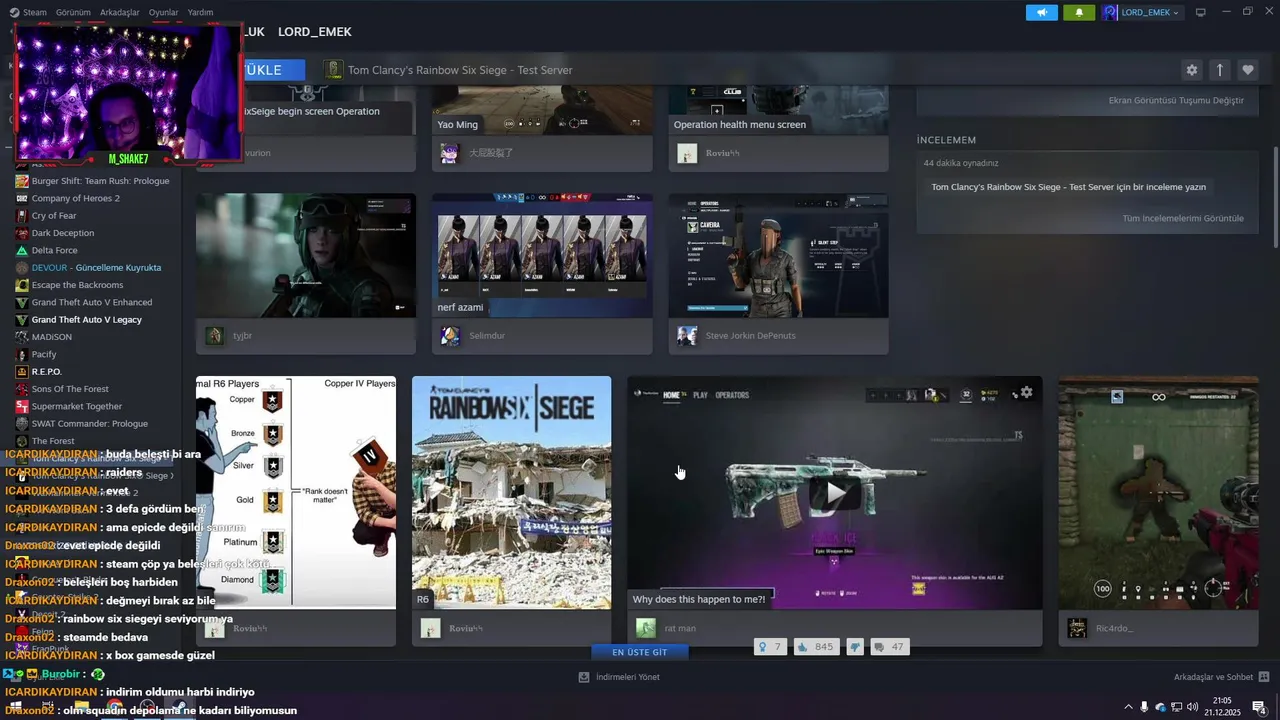1280x720 pixels.
Task: Open Ric4rdo_'s profile avatar
Action: coord(1077,628)
